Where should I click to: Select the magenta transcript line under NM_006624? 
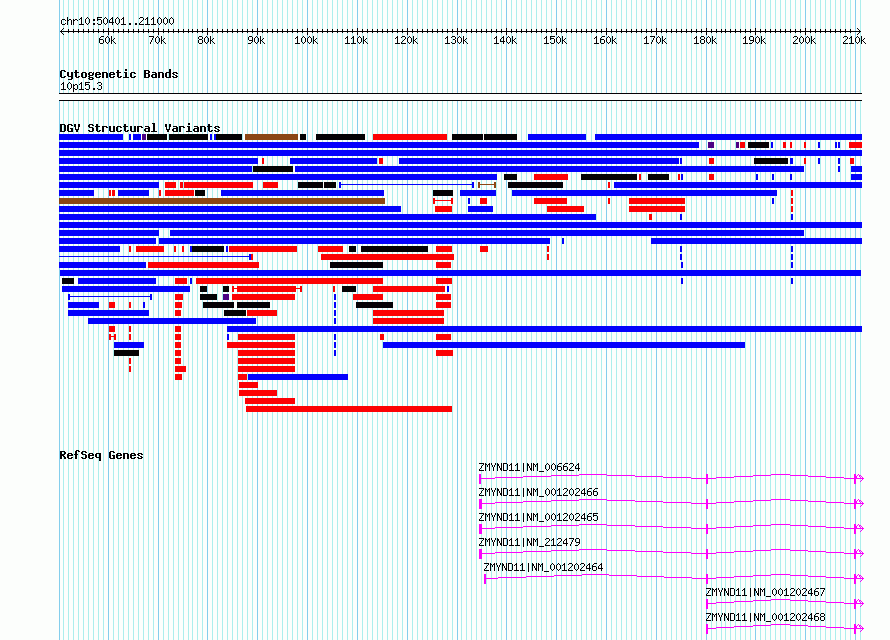pos(671,478)
